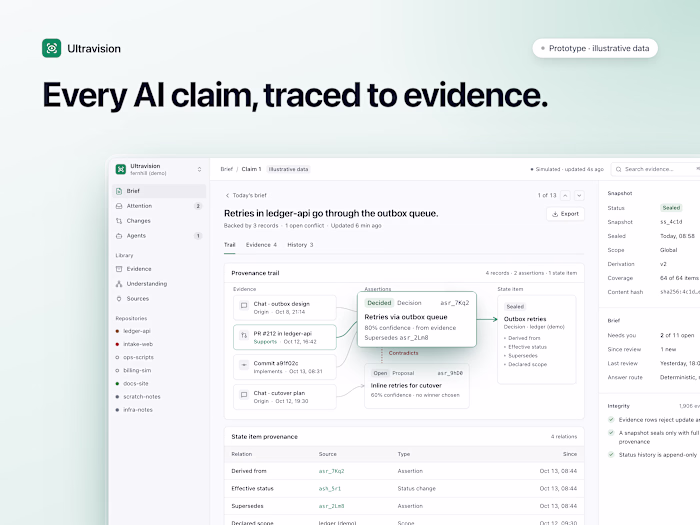Click the Attention inbox icon
The width and height of the screenshot is (700, 525).
point(119,206)
